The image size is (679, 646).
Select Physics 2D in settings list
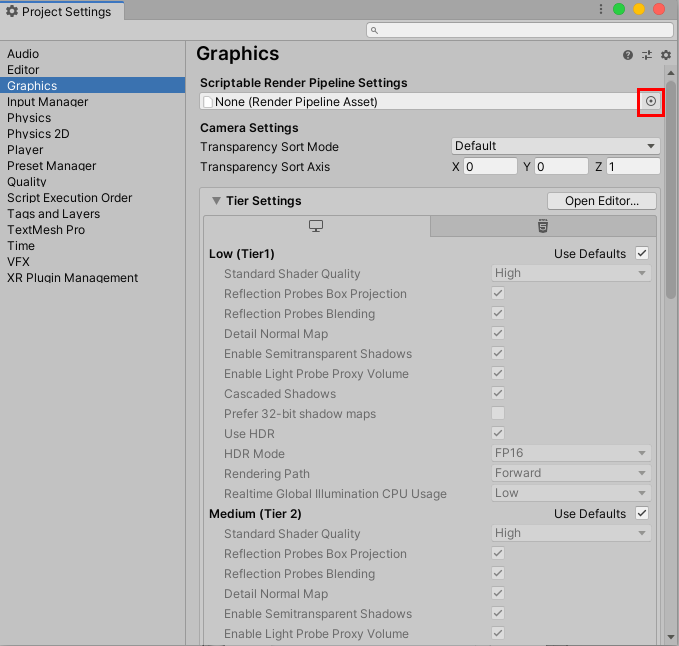tap(38, 134)
